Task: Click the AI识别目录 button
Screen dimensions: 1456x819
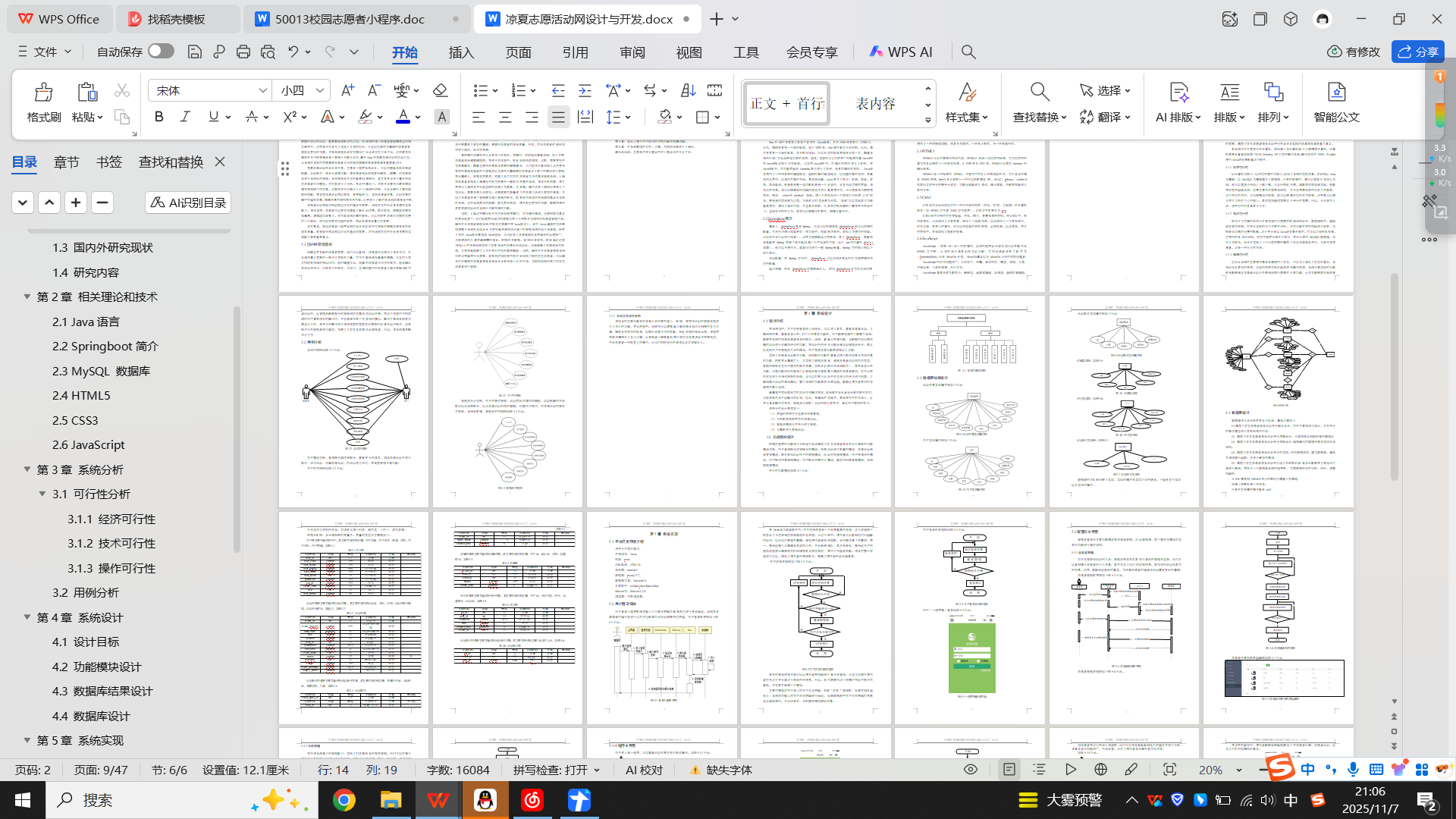Action: tap(188, 202)
